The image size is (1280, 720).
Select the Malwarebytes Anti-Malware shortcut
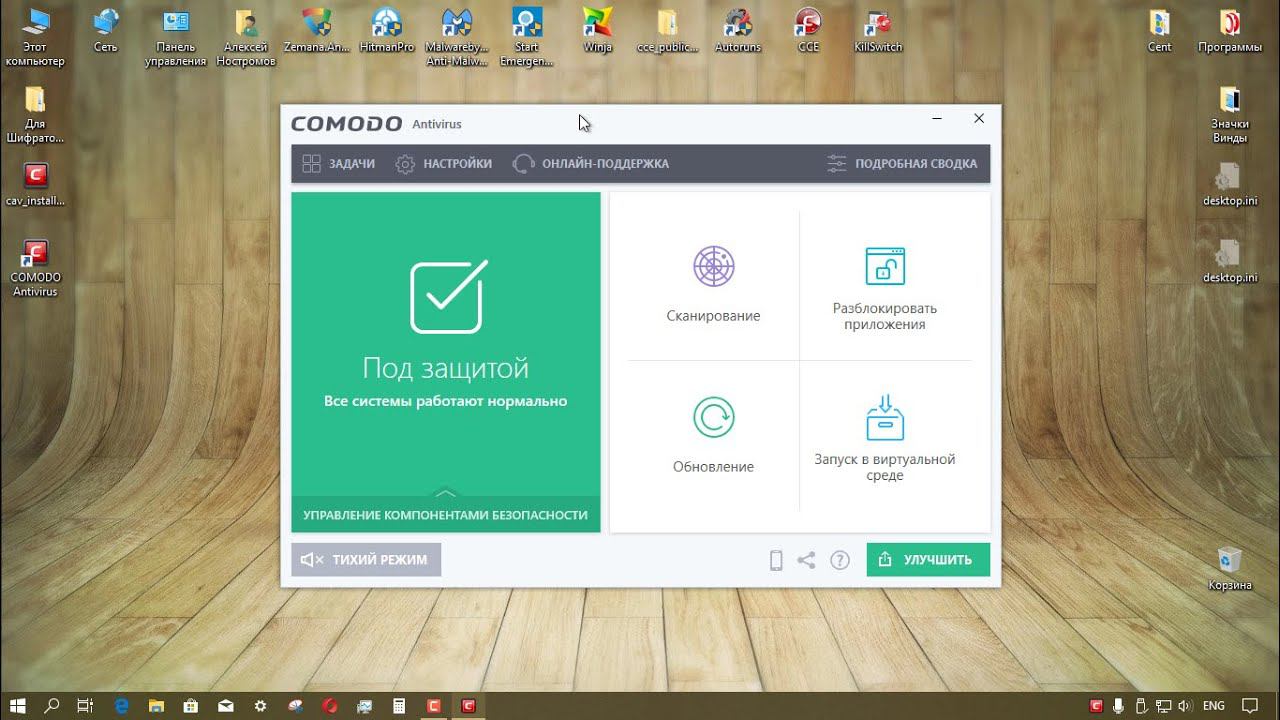tap(456, 37)
